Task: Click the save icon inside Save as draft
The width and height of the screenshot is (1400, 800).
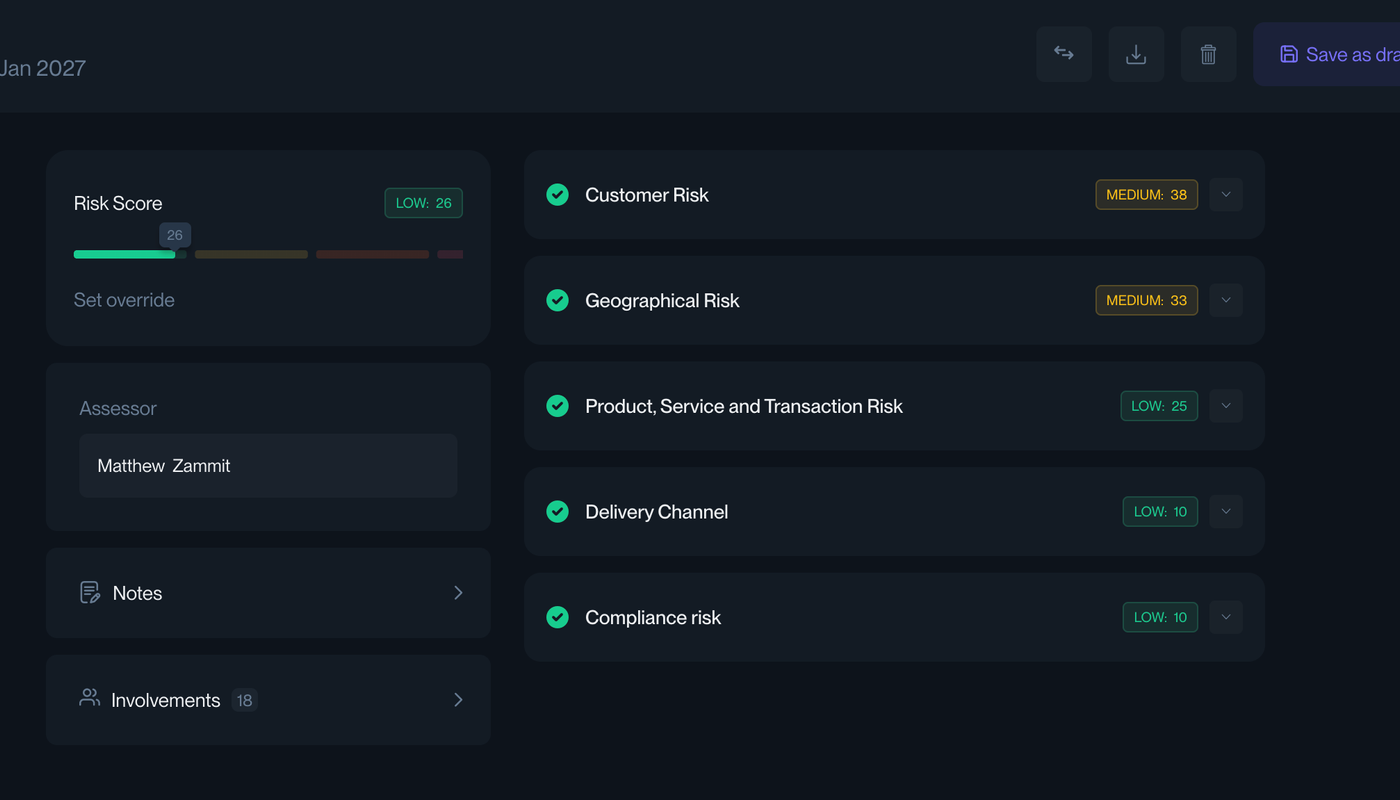Action: (1290, 54)
